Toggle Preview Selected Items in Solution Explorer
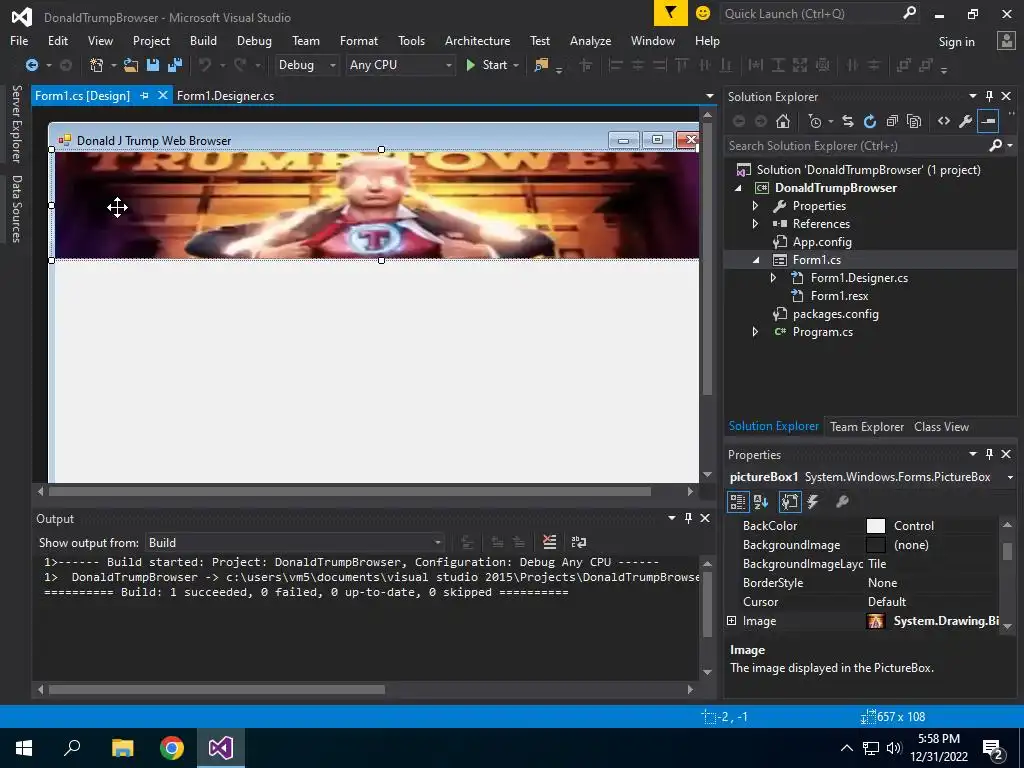Screen dimensions: 1024x768 988,121
